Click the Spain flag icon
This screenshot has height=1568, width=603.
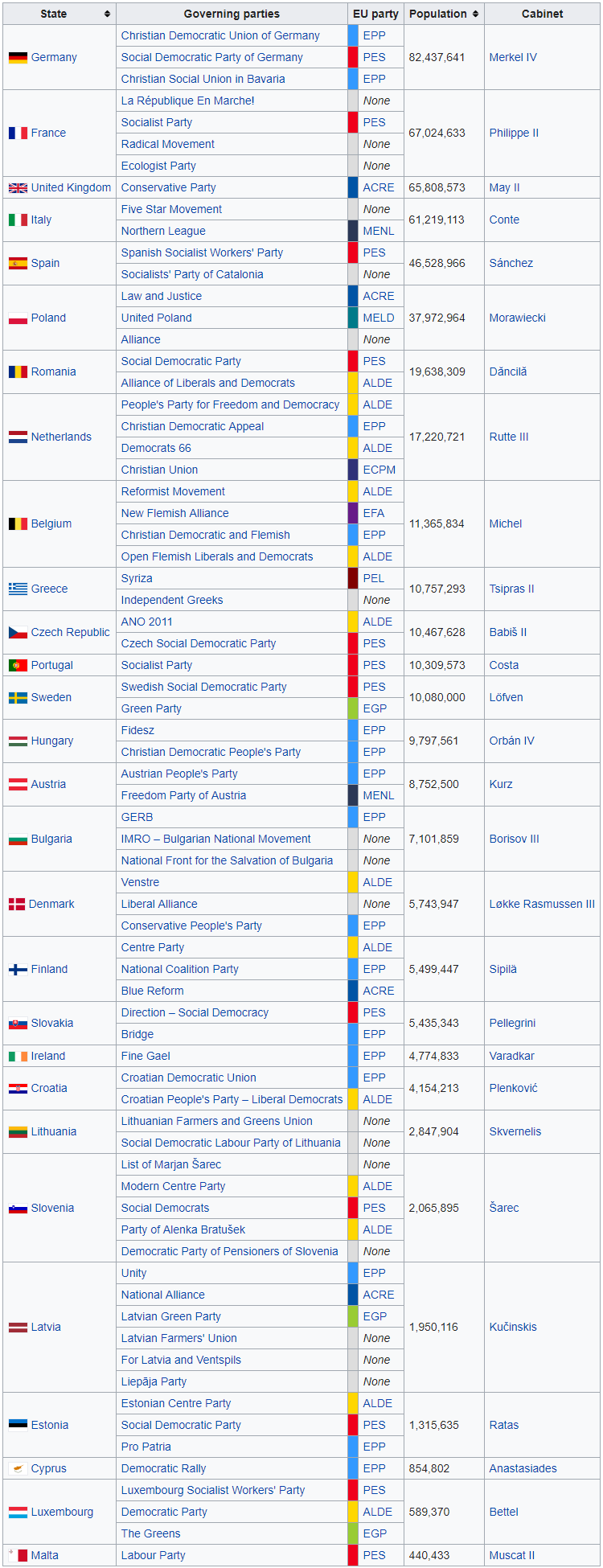click(18, 264)
